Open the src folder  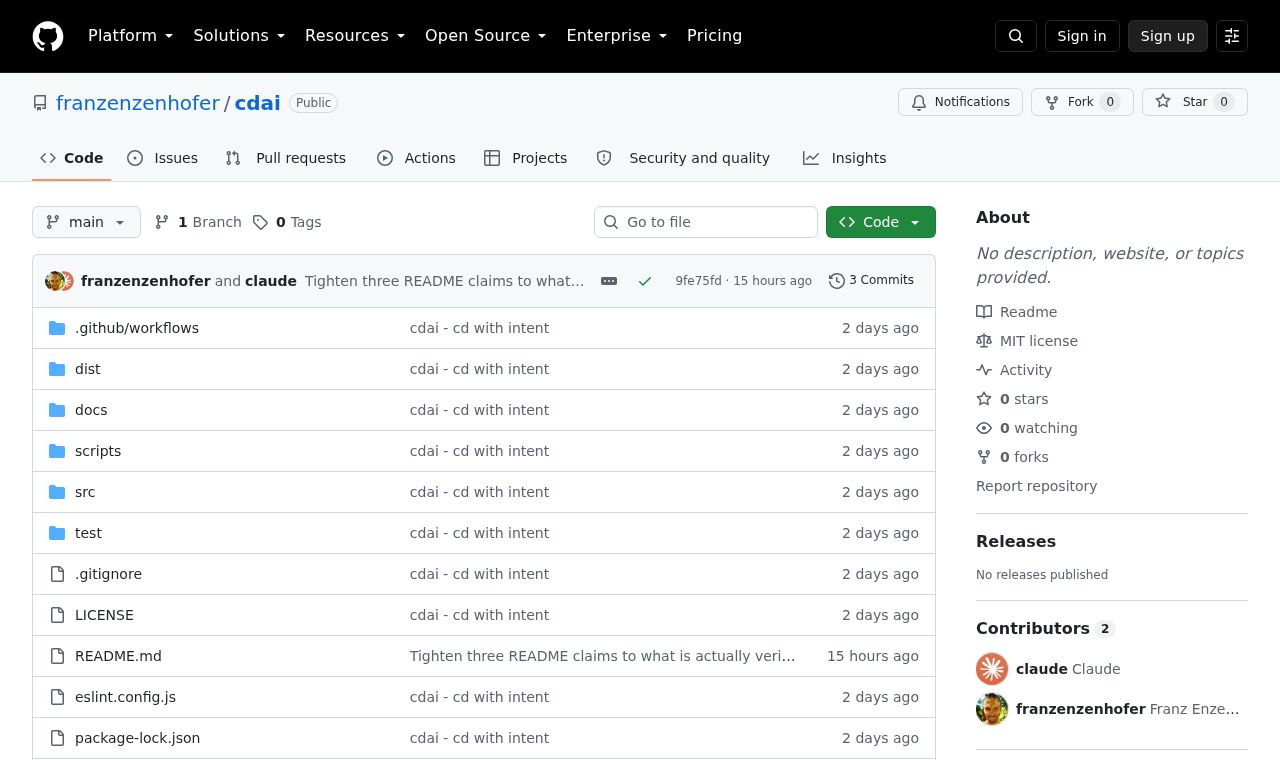(x=85, y=492)
